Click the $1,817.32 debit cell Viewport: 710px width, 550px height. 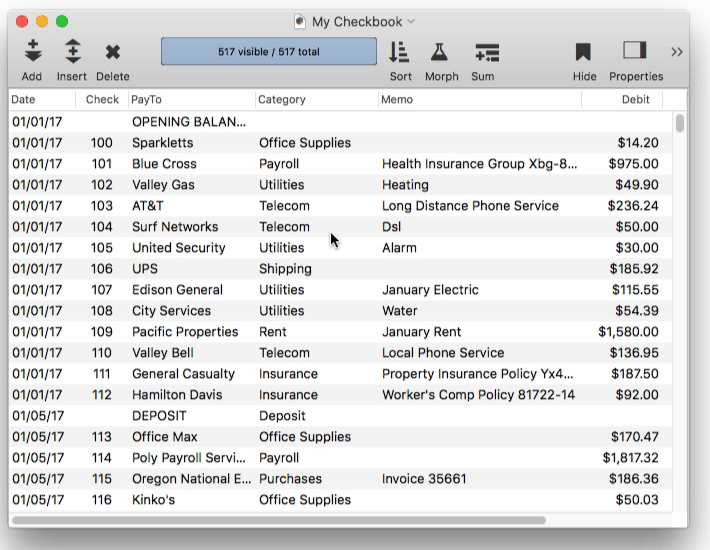tap(630, 458)
